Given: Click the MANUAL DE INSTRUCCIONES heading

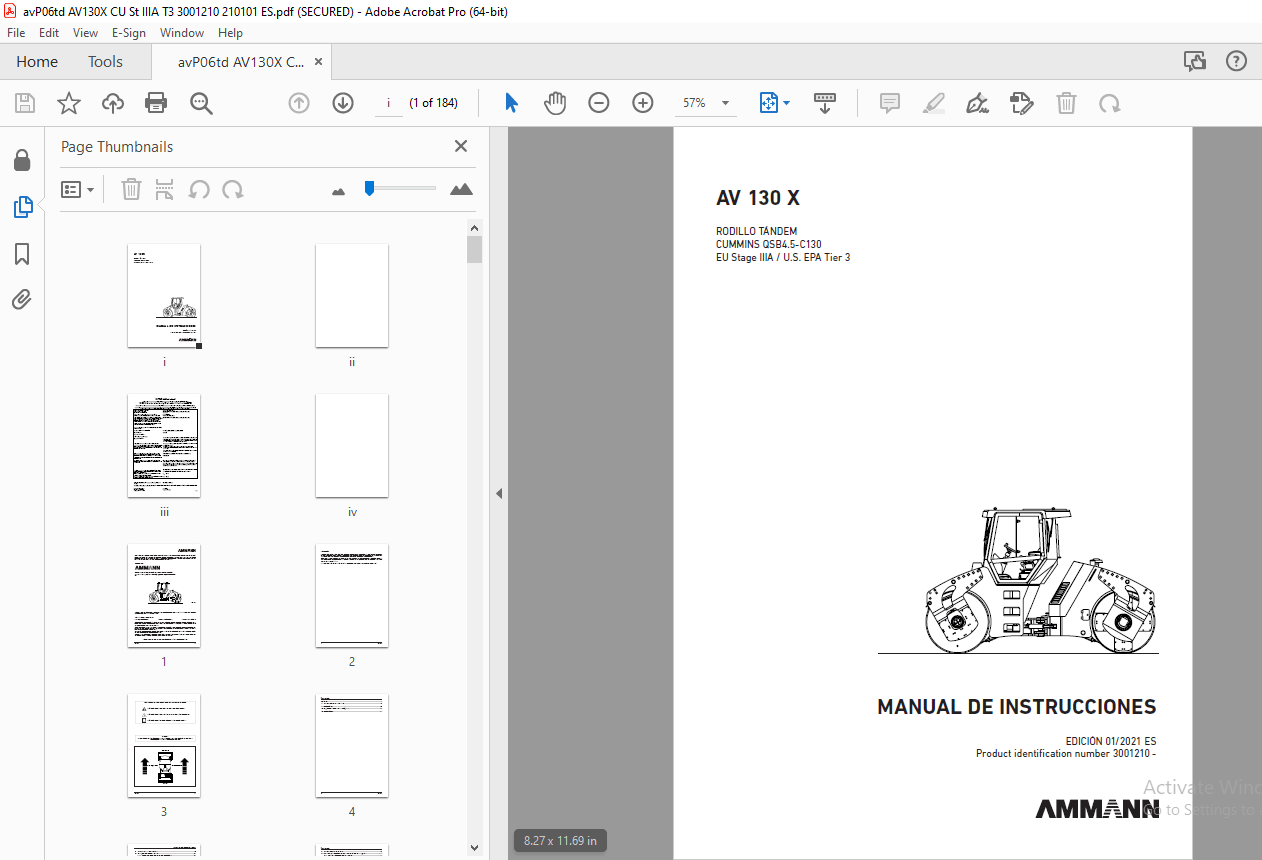Looking at the screenshot, I should pyautogui.click(x=1016, y=707).
